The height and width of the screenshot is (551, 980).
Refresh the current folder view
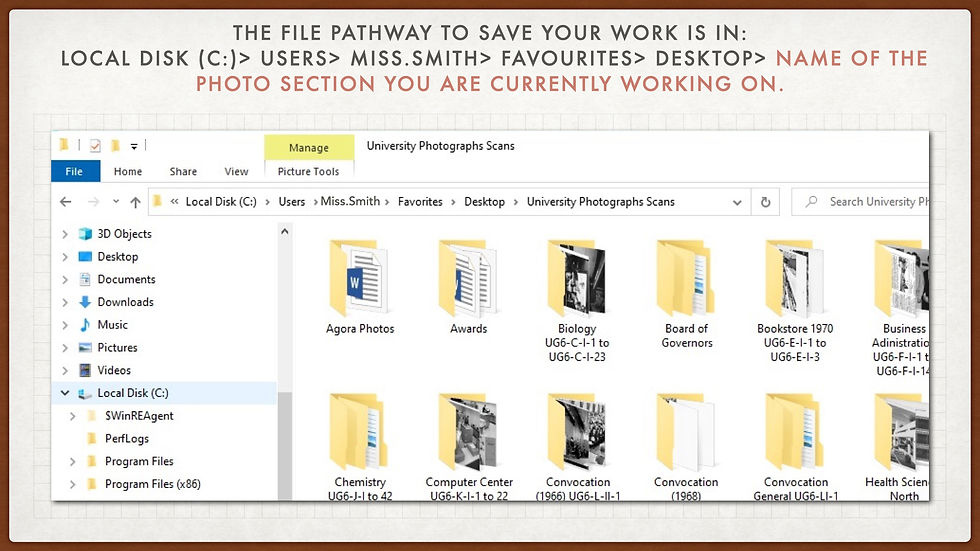[765, 202]
